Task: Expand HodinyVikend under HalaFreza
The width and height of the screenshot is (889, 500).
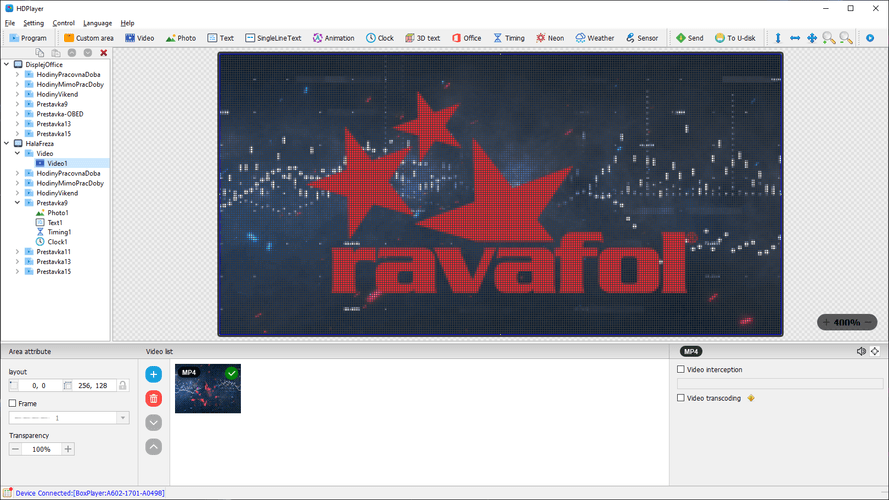Action: tap(17, 193)
